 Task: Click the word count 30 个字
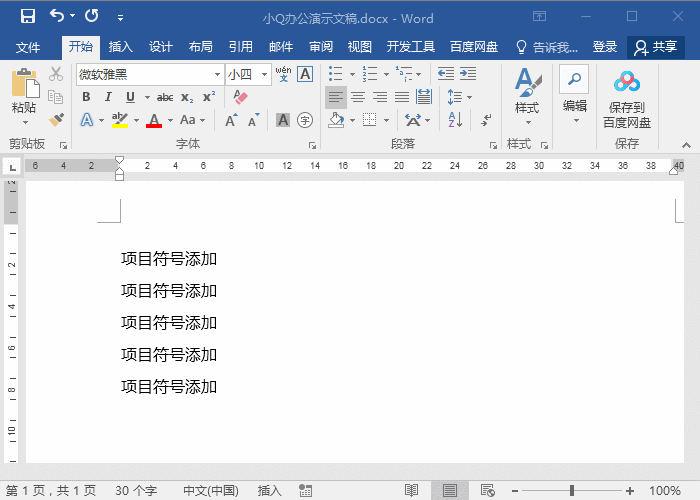pos(136,491)
